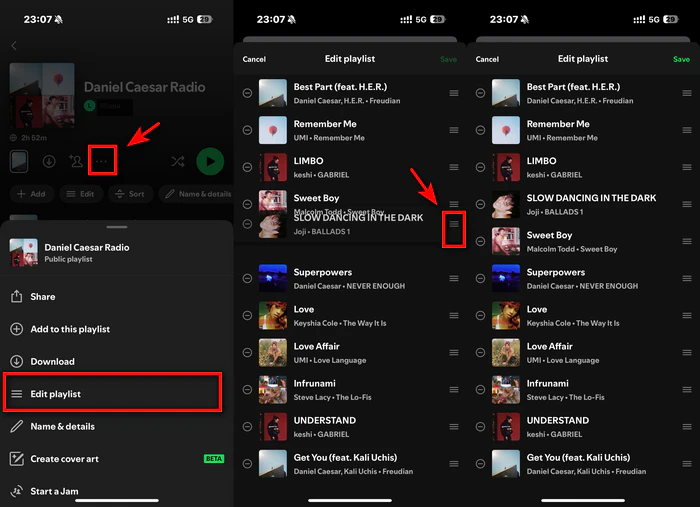Remove Get You (feat. Kali Uchis) in right screen
The height and width of the screenshot is (507, 700).
(480, 463)
